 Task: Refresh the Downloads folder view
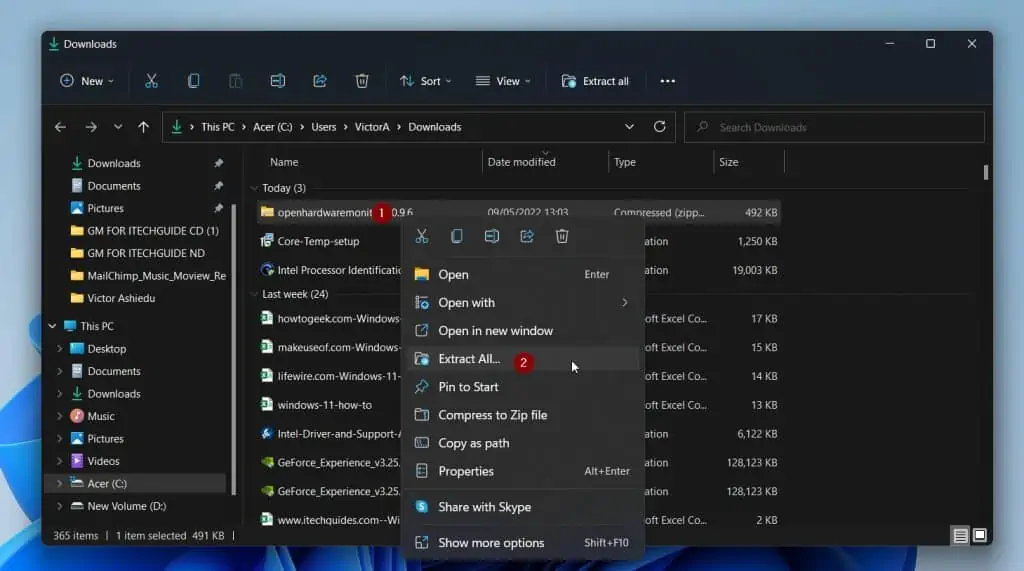pos(660,127)
